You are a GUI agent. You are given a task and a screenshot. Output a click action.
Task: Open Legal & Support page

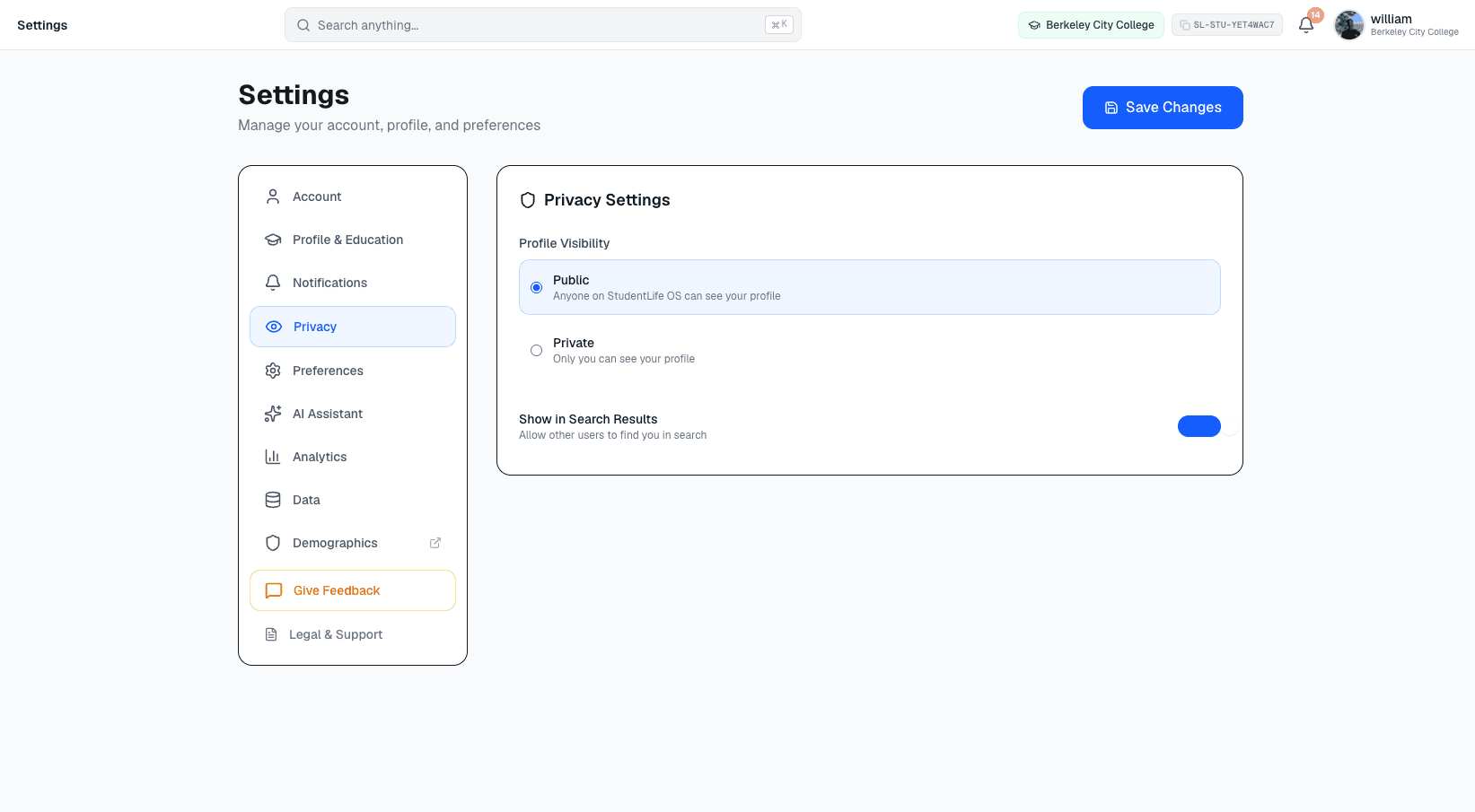click(x=353, y=634)
